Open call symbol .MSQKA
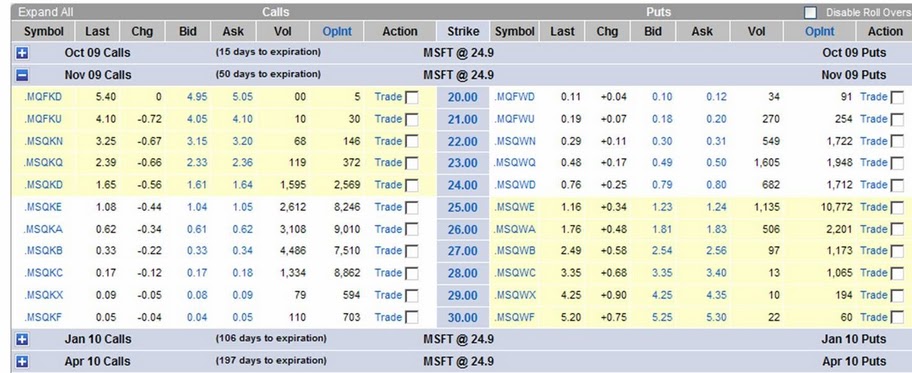Viewport: 912px width, 373px height. [42, 229]
